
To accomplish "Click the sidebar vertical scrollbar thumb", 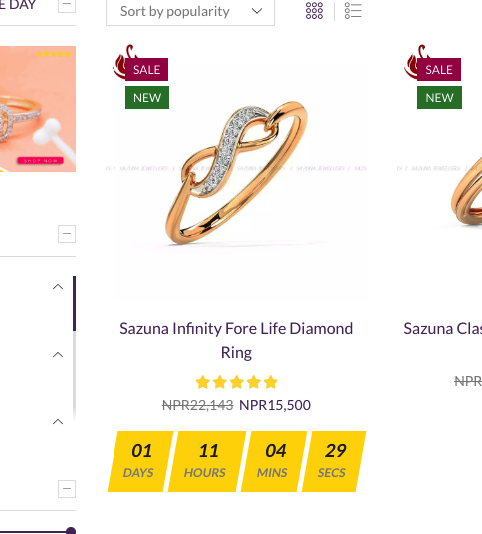I will click(x=74, y=304).
